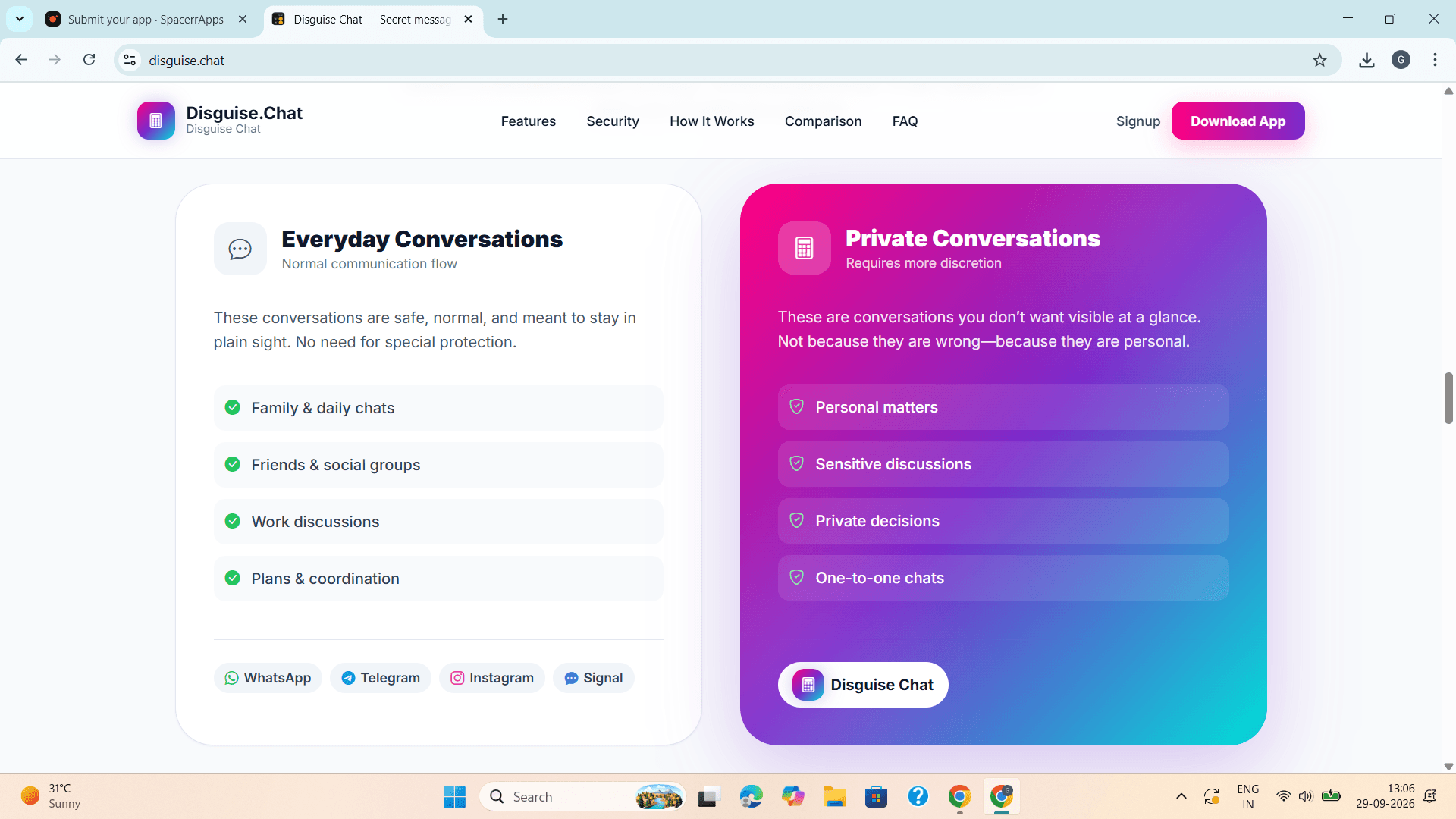1456x819 pixels.
Task: Select the Instagram chip
Action: pos(492,678)
